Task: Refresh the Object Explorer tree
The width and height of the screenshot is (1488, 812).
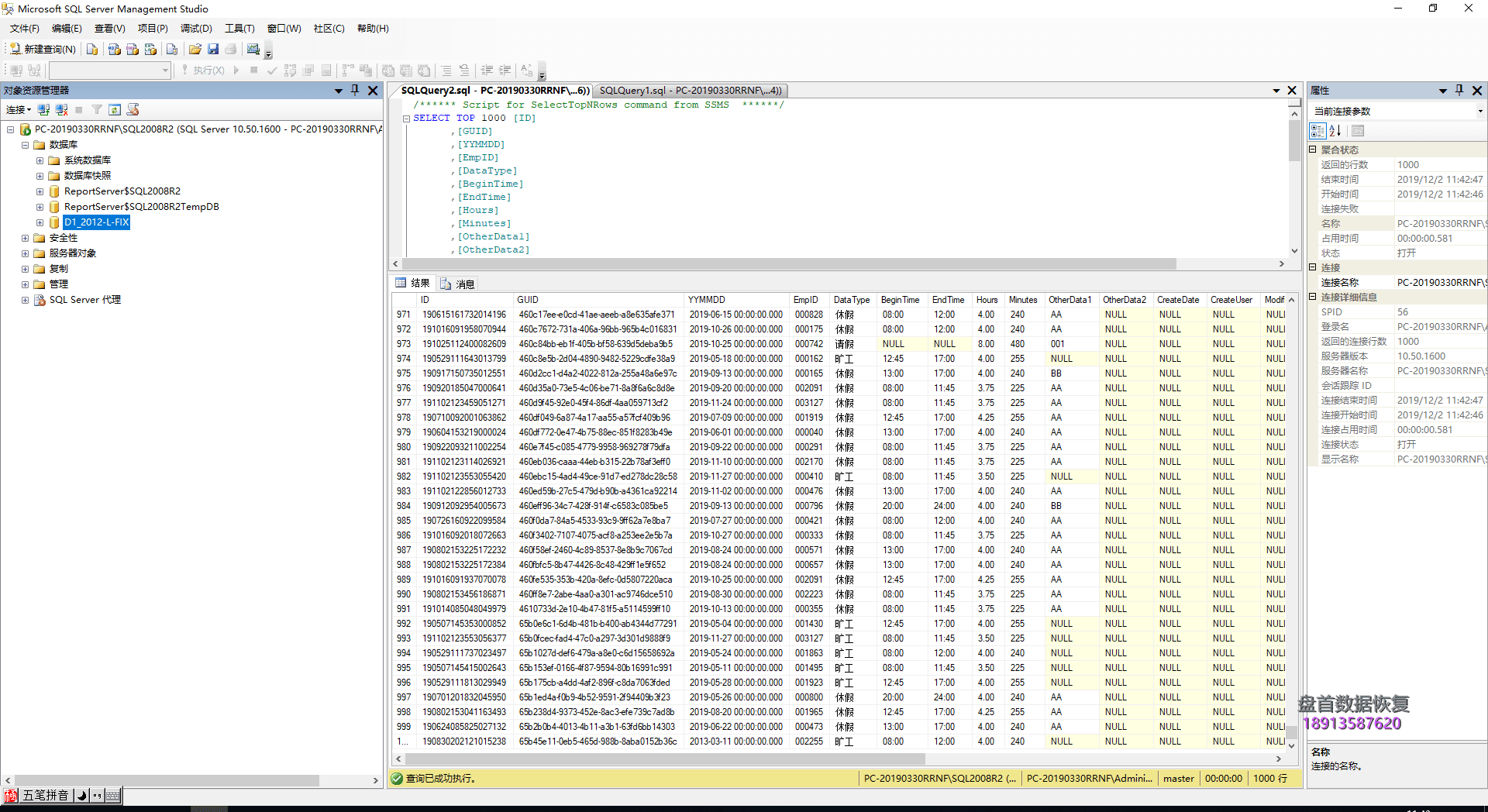Action: 115,110
